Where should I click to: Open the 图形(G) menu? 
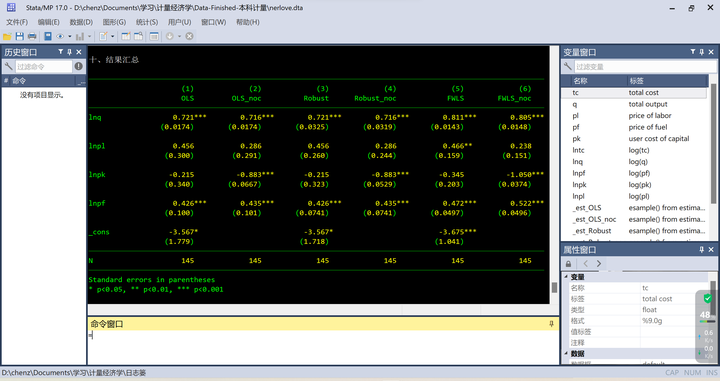(x=114, y=22)
